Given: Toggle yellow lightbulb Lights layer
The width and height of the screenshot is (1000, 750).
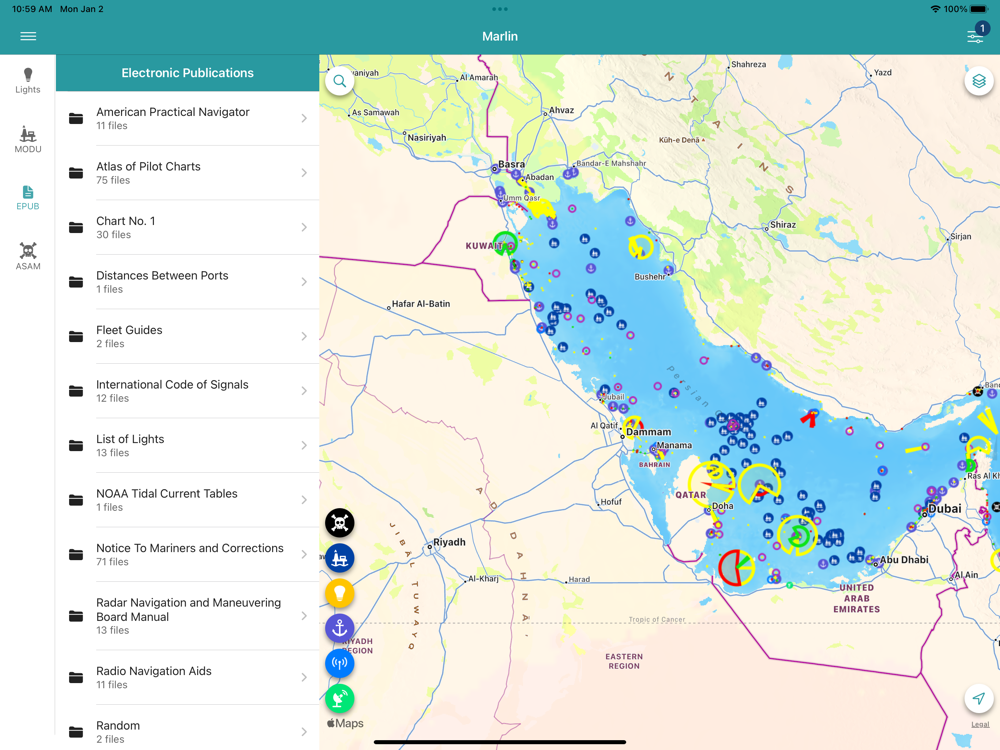Looking at the screenshot, I should 340,593.
